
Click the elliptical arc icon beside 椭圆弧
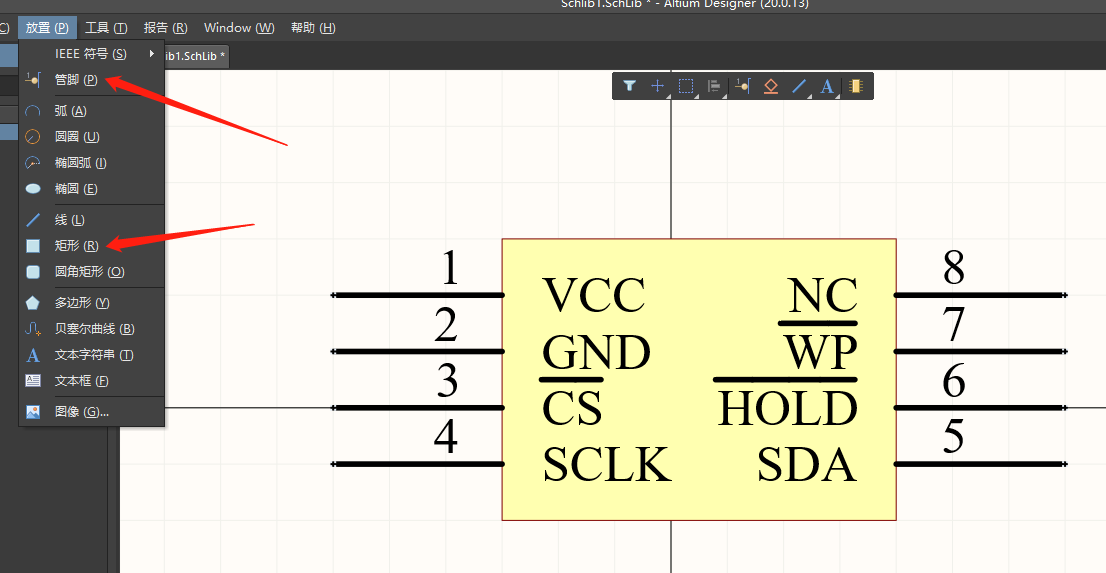click(32, 163)
